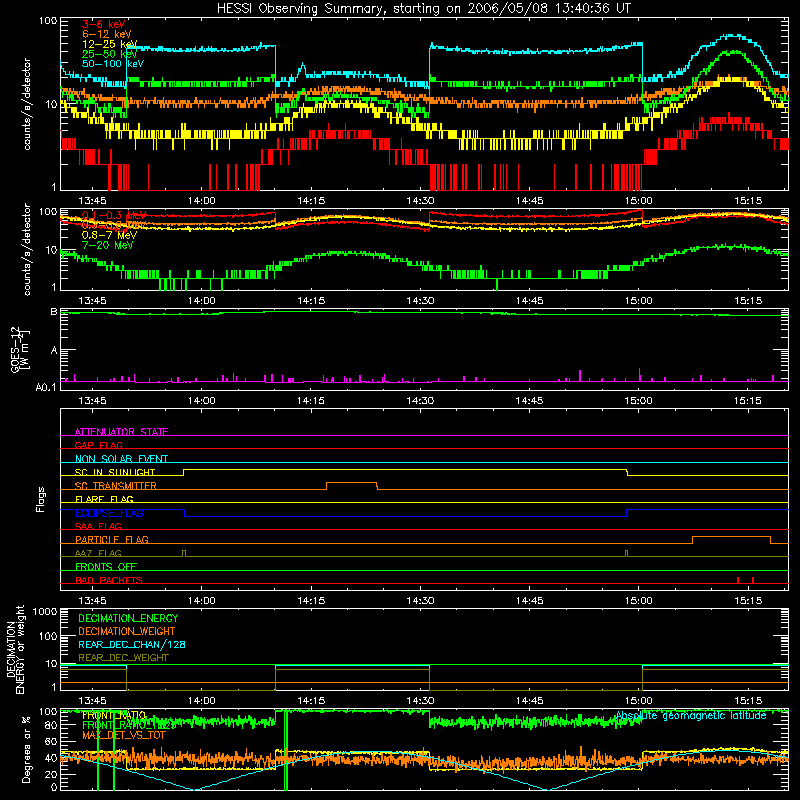Screen dimensions: 800x800
Task: Click the '14:30' tick label below Flags panel
Action: (x=420, y=600)
